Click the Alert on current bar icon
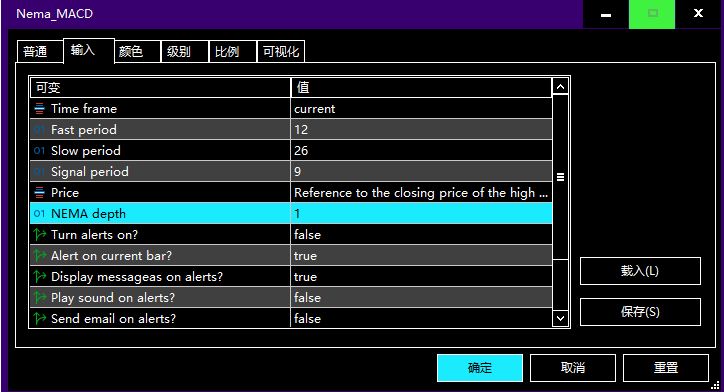Screen dimensions: 724x392 point(40,255)
